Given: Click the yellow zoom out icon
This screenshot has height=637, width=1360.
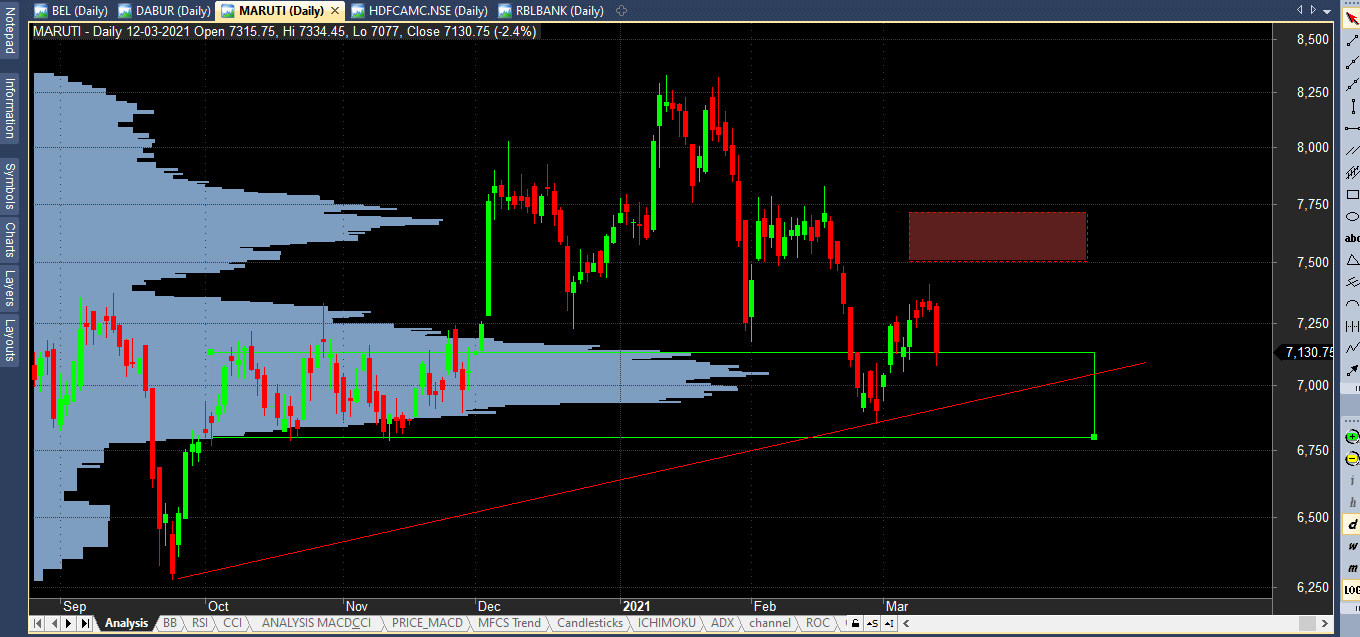Looking at the screenshot, I should pos(1352,458).
